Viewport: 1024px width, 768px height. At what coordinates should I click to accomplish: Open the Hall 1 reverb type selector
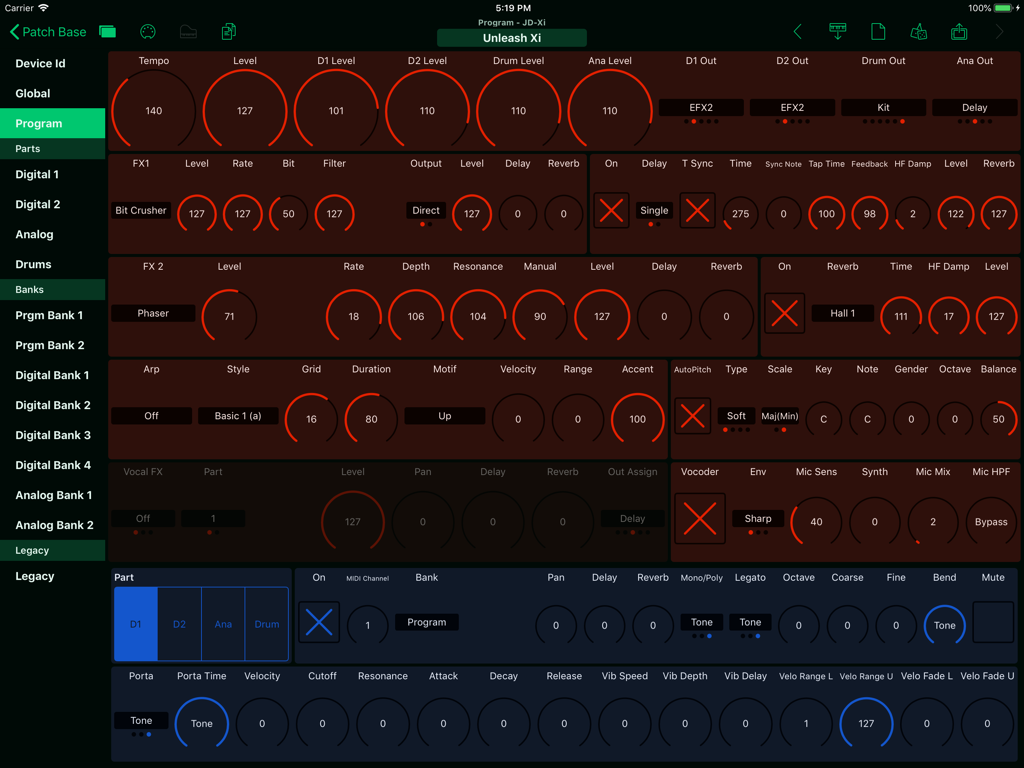pos(842,313)
